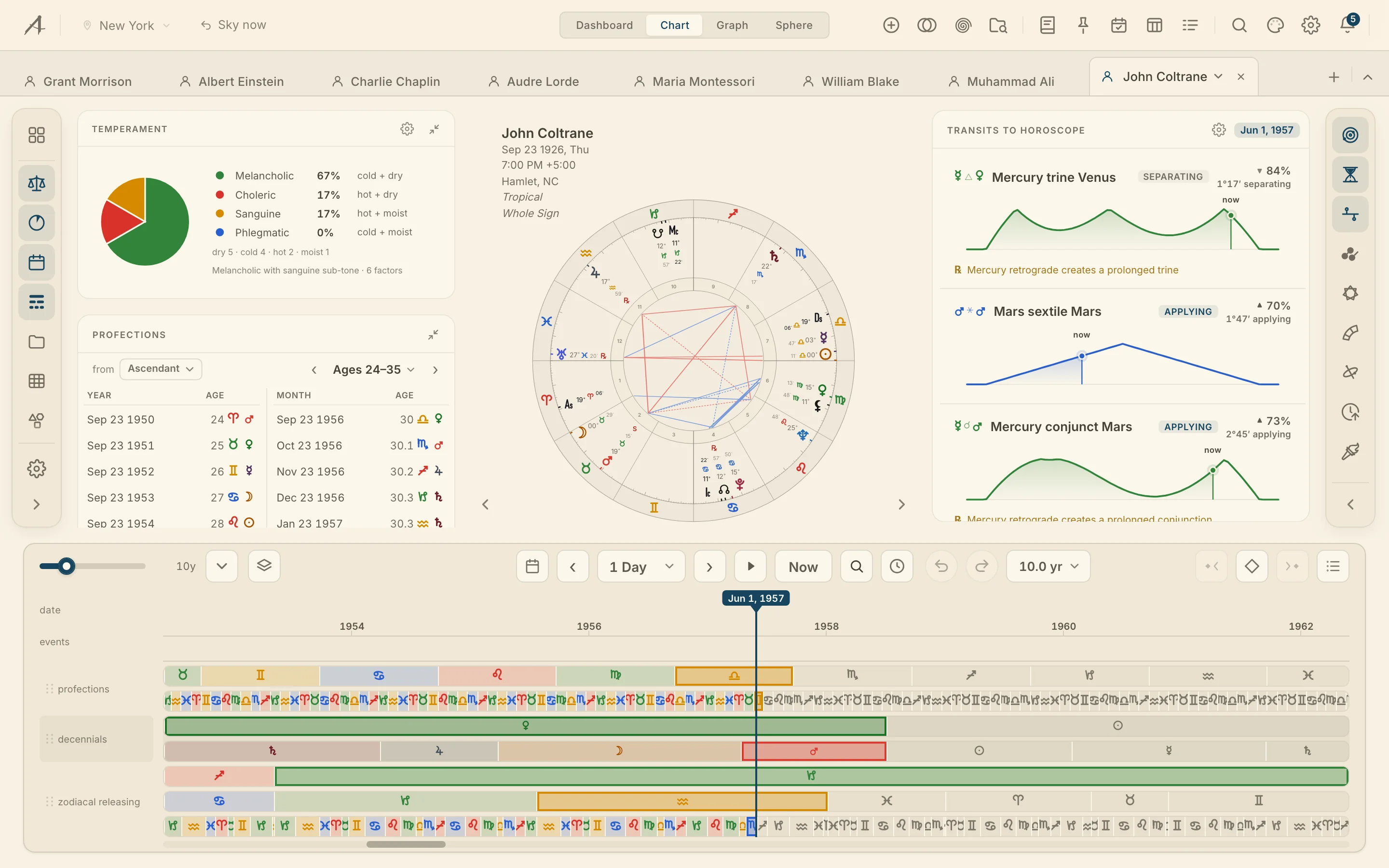Screen dimensions: 1389x868
Task: Open the overlapping circles synastry icon
Action: tap(926, 25)
